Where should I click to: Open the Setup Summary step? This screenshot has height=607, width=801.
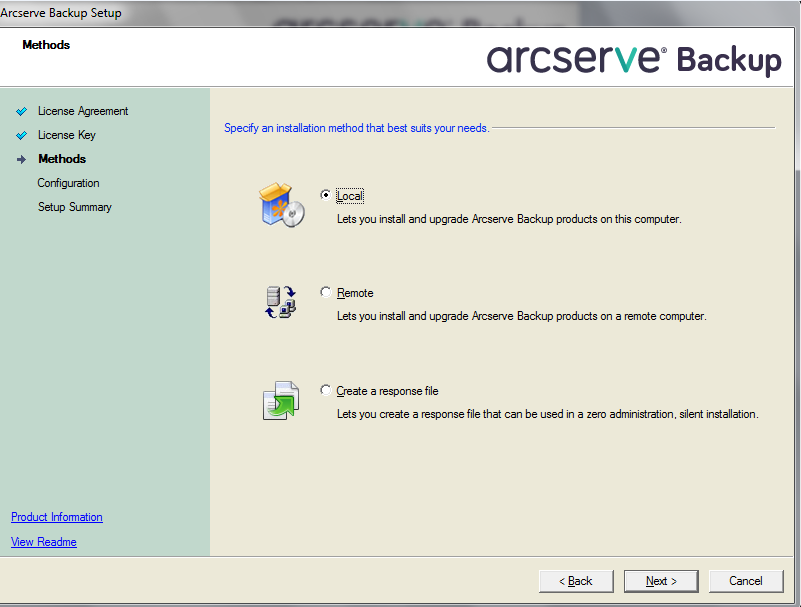coord(74,207)
